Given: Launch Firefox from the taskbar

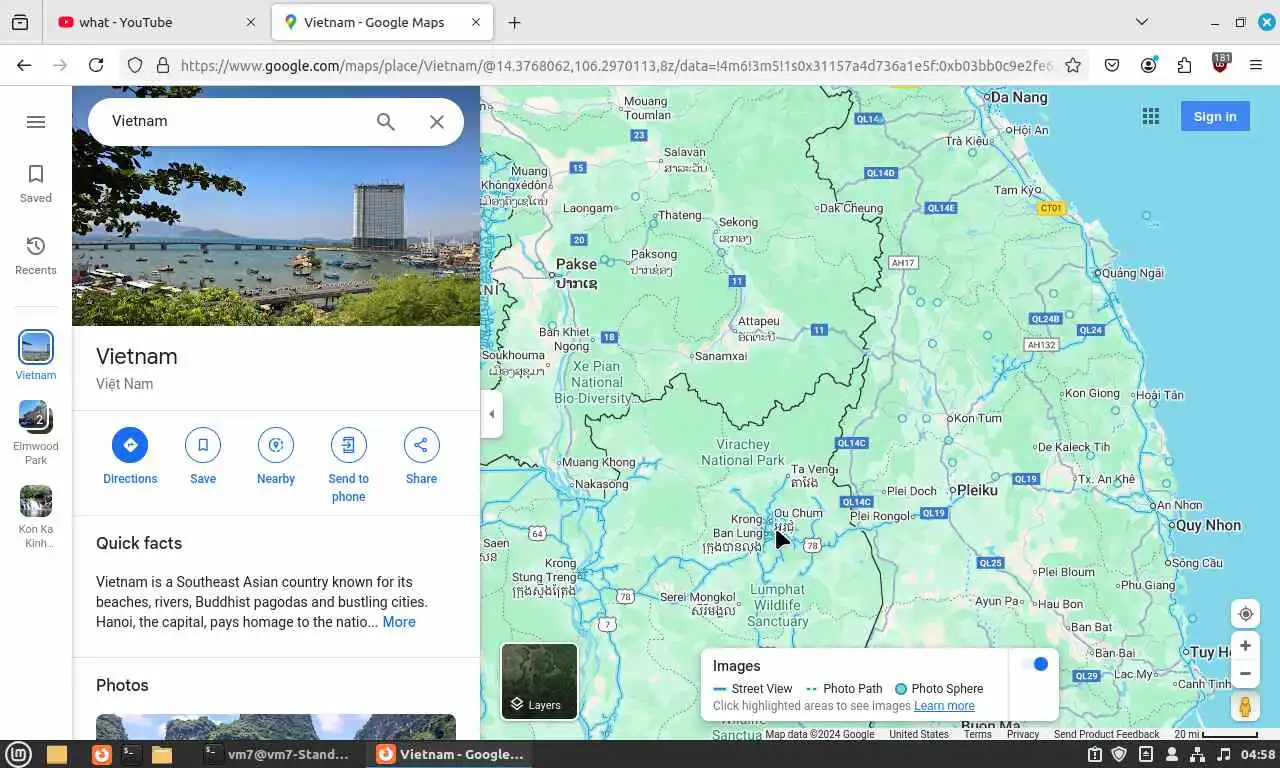Looking at the screenshot, I should point(101,754).
